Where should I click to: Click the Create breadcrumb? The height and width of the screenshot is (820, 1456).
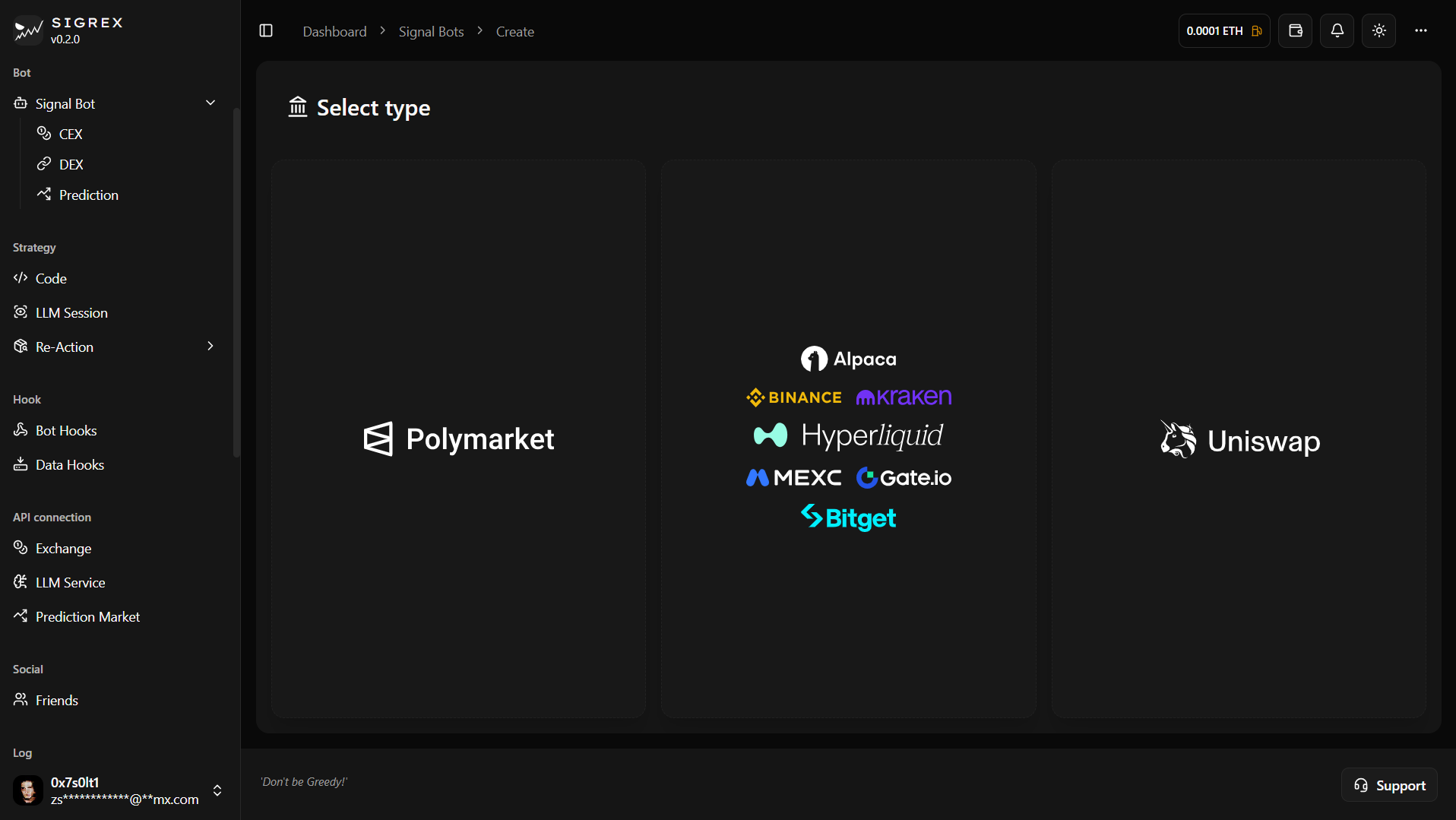pyautogui.click(x=515, y=31)
